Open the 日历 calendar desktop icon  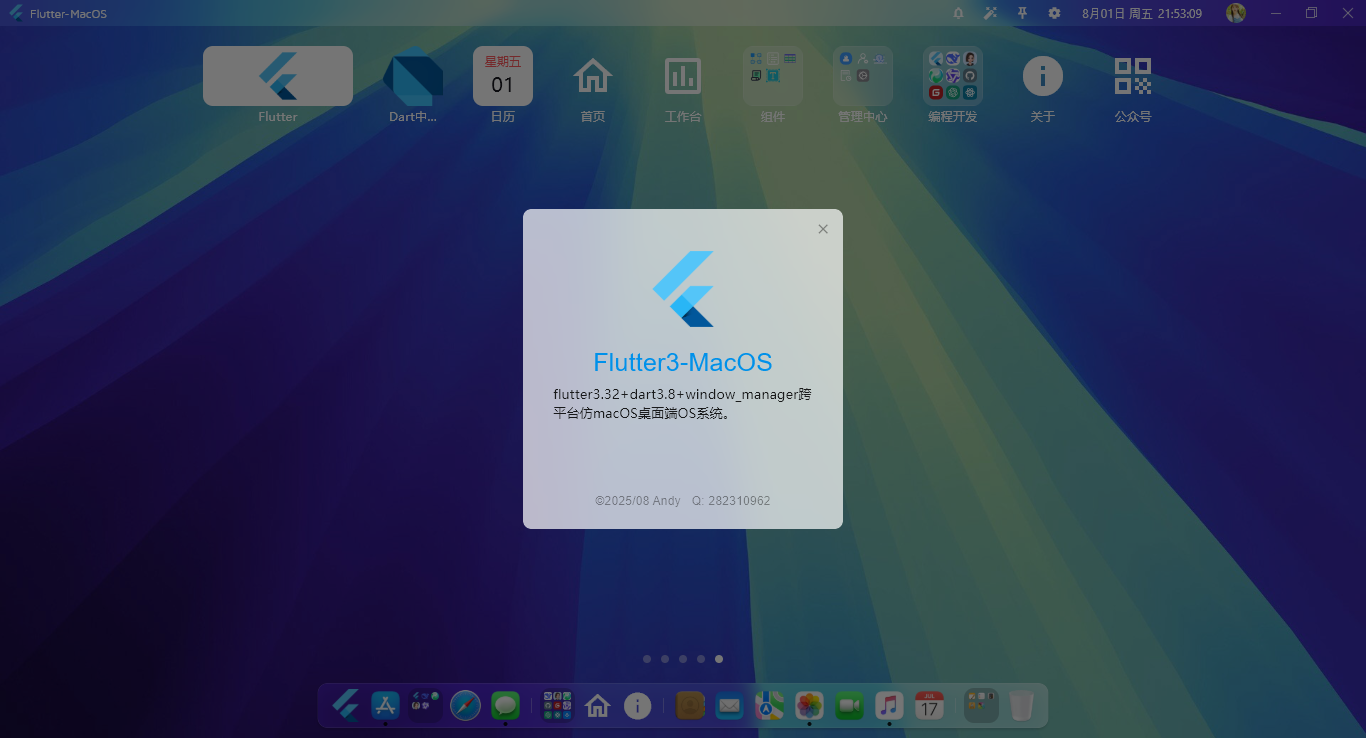tap(503, 76)
